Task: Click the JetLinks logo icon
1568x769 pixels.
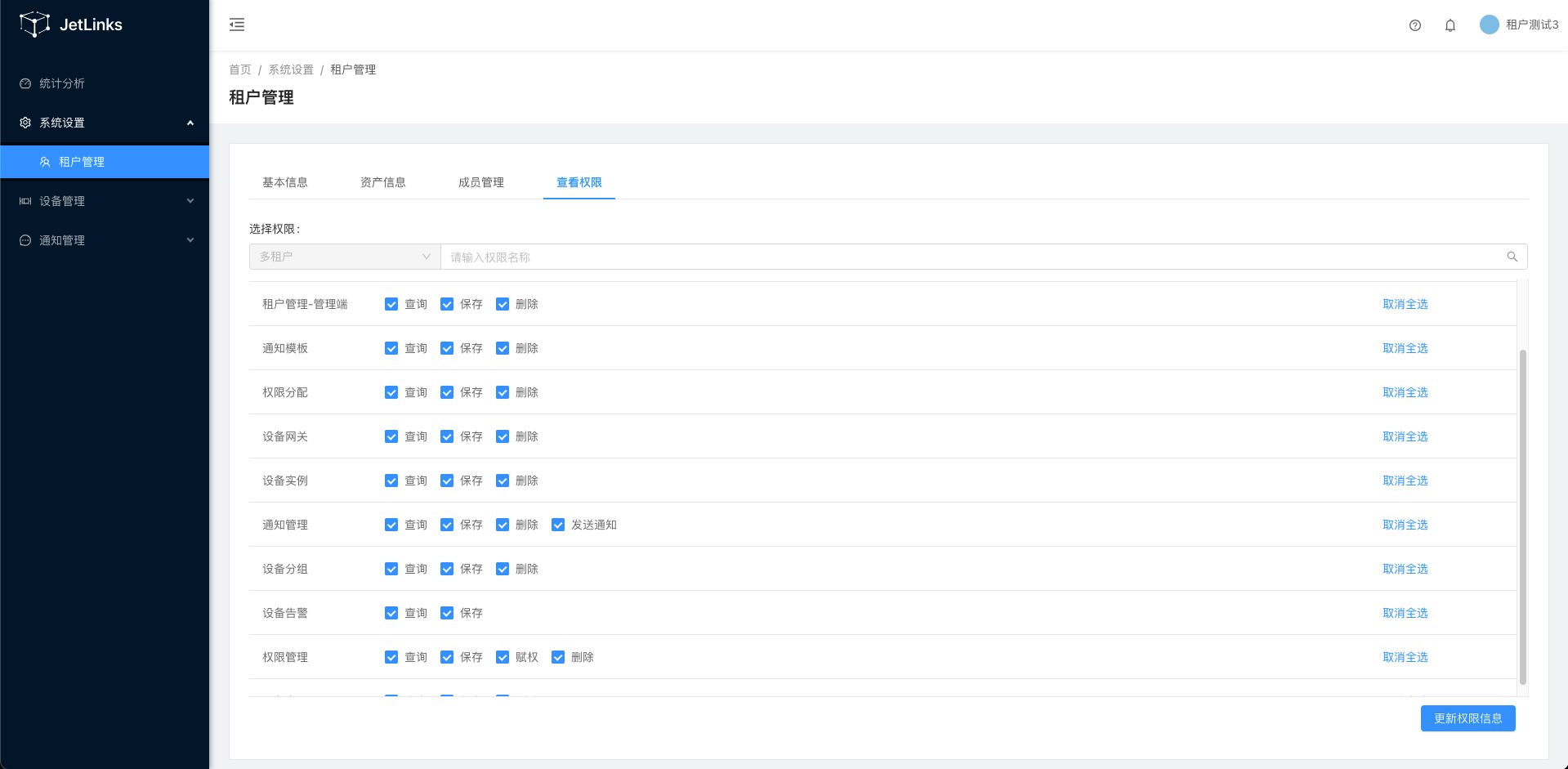Action: (34, 25)
